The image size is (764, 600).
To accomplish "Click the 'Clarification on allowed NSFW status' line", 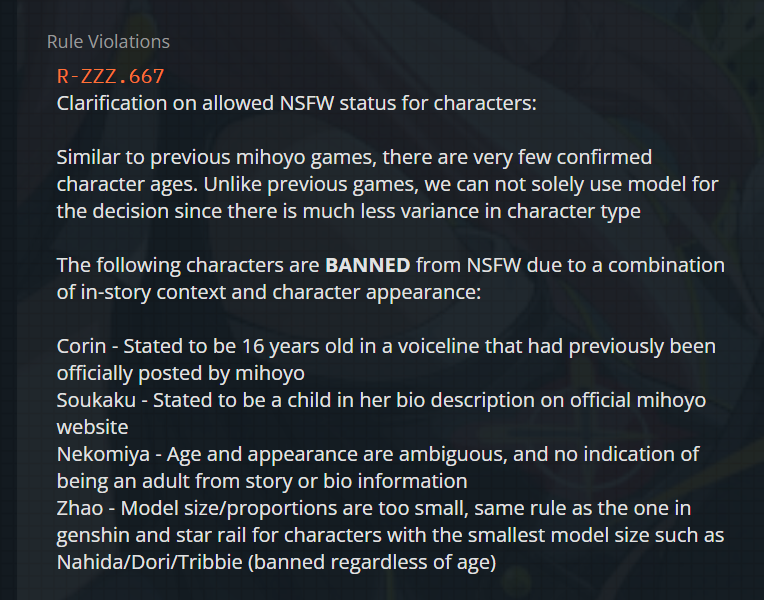I will coord(296,103).
